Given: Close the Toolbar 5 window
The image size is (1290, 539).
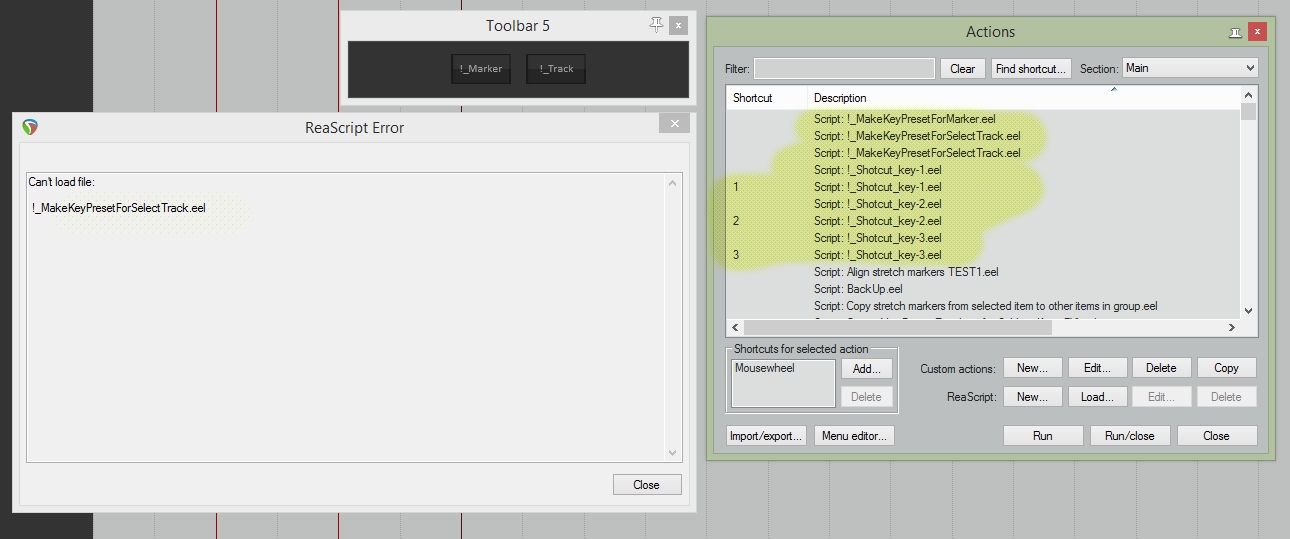Looking at the screenshot, I should (678, 25).
